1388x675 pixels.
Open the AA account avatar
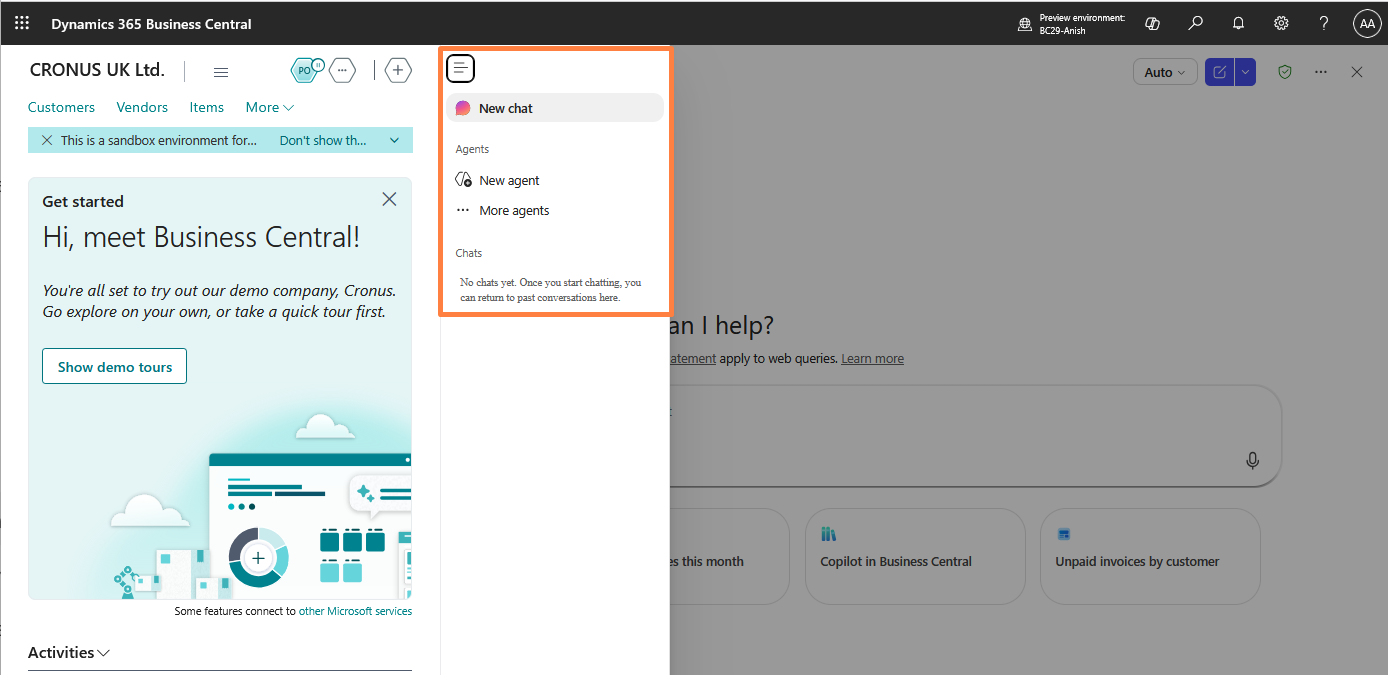[1367, 23]
